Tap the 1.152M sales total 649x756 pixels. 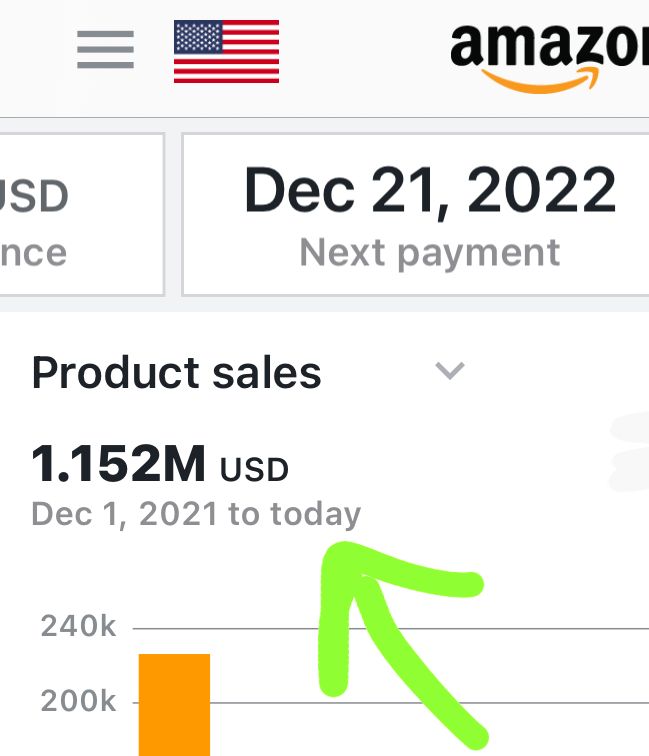click(119, 464)
